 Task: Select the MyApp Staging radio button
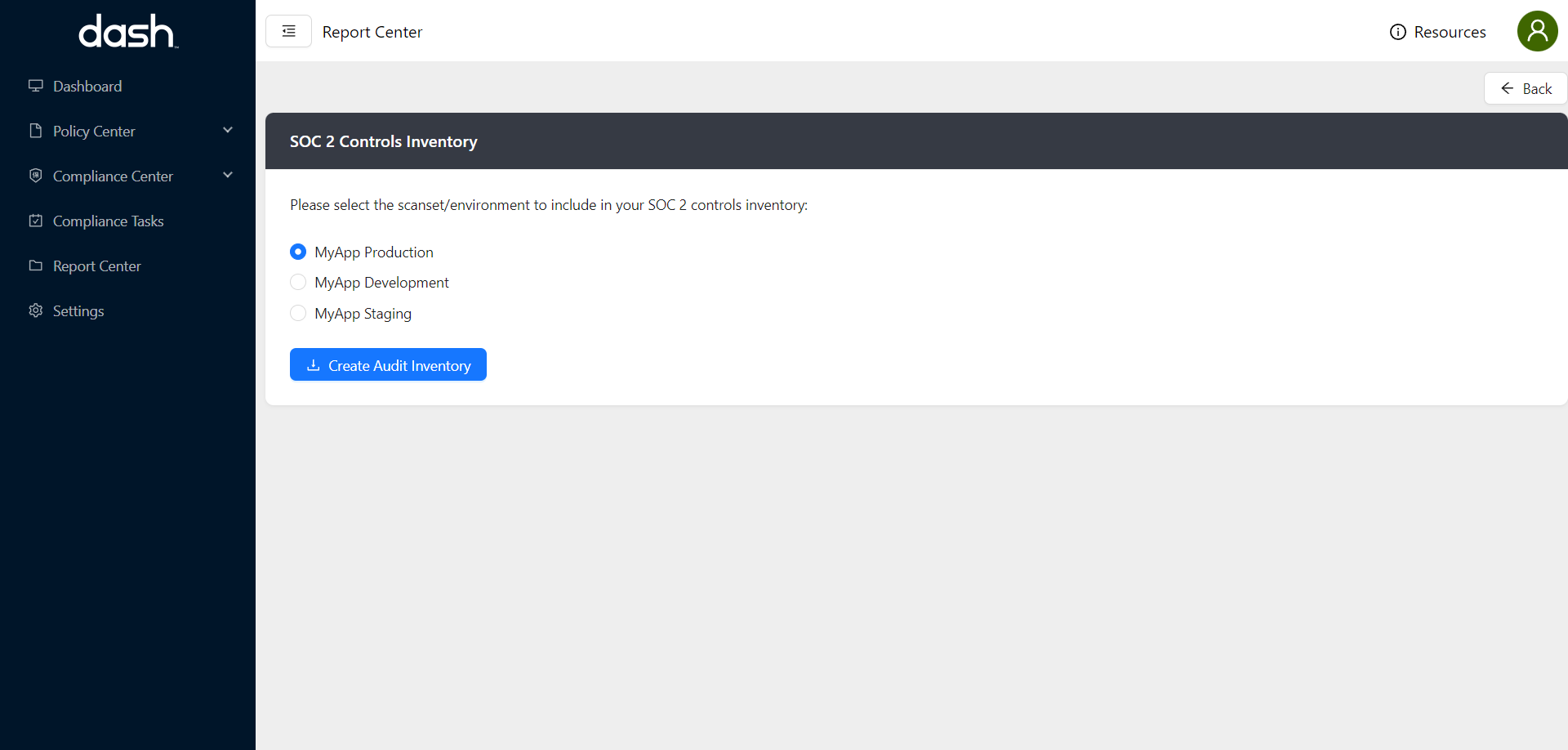click(x=298, y=312)
